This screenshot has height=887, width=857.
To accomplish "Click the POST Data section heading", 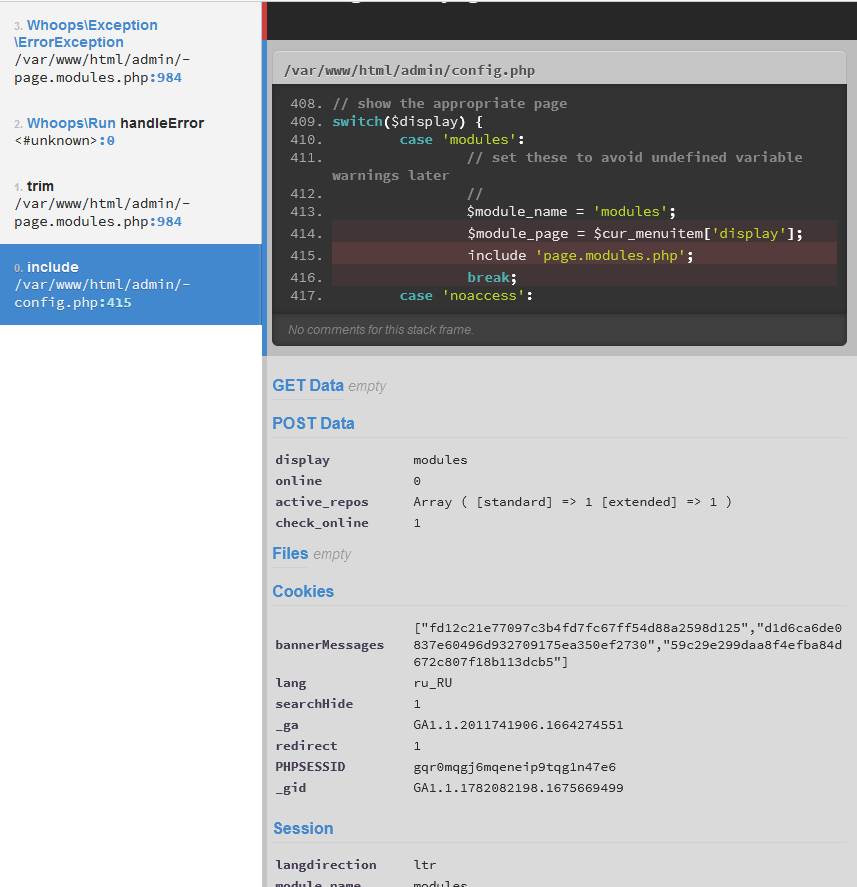I will click(313, 423).
